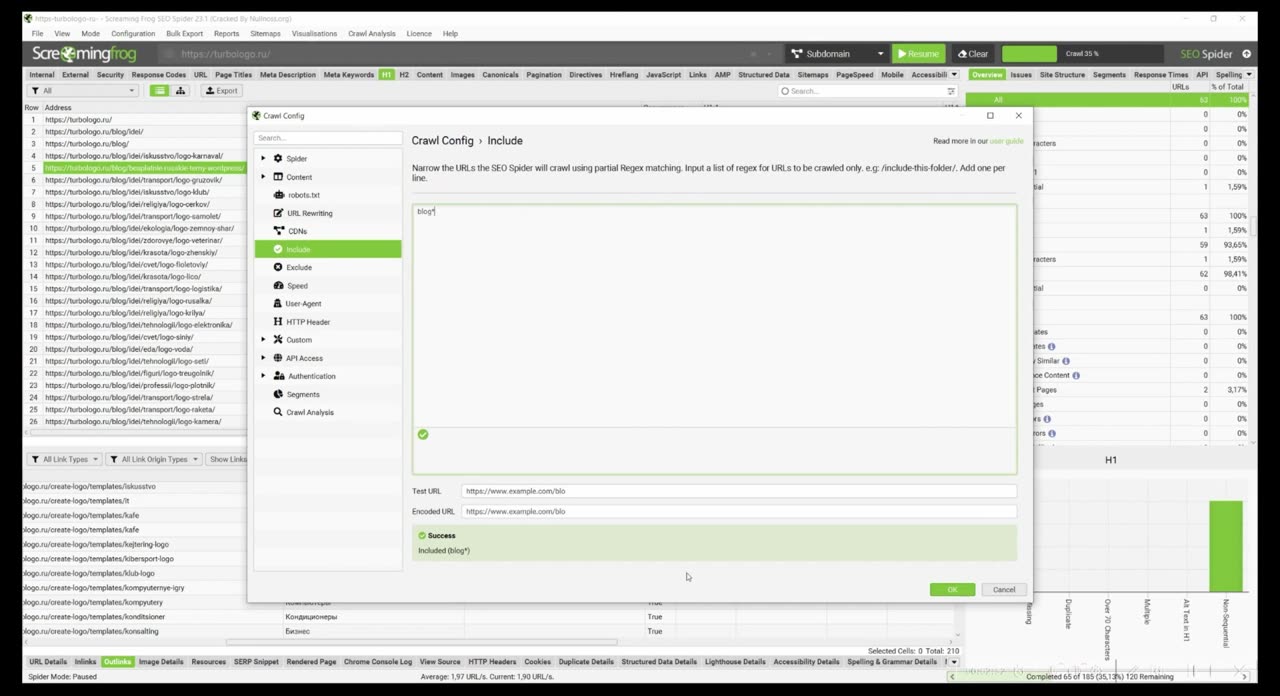This screenshot has height=696, width=1280.
Task: Click the Custom tools icon
Action: pyautogui.click(x=278, y=340)
